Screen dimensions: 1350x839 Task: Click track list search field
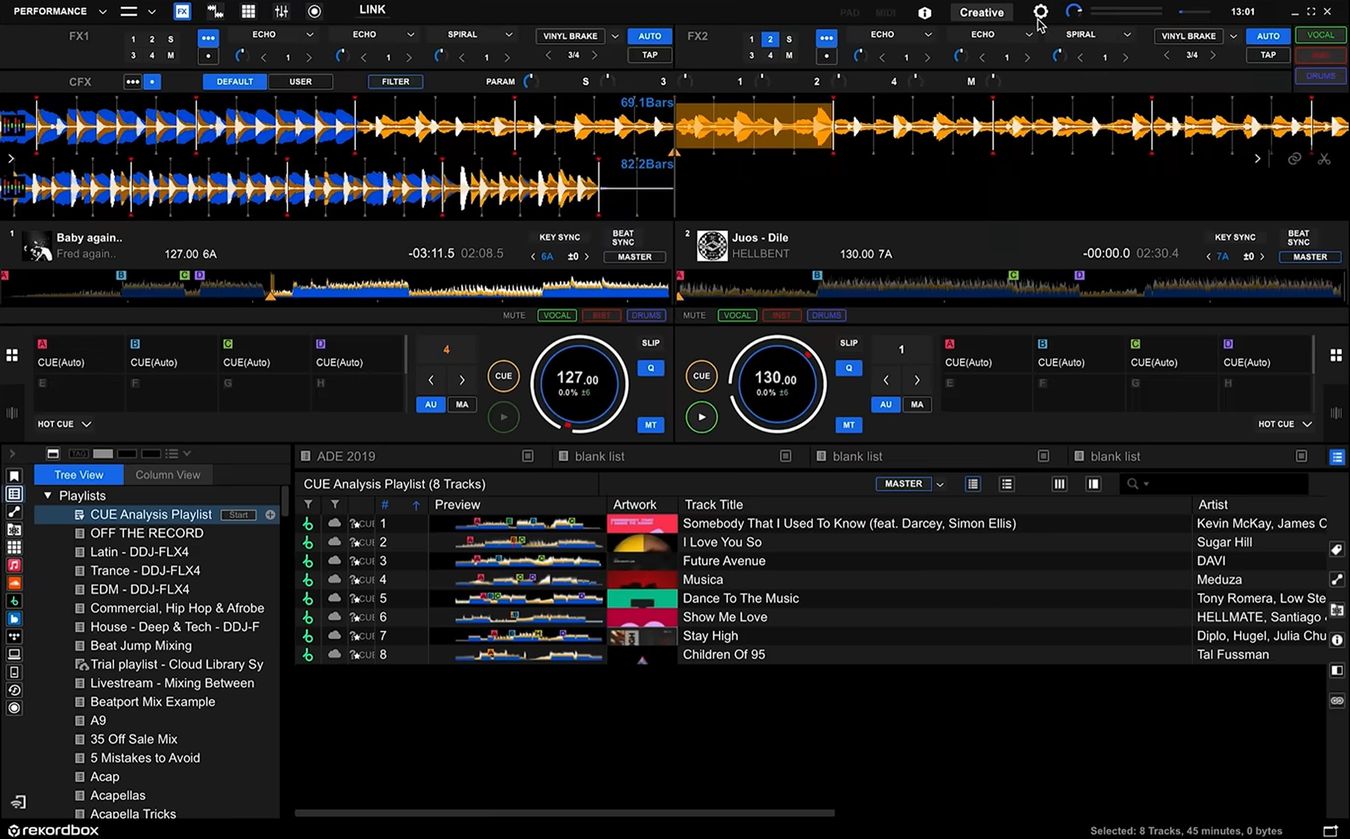(1212, 484)
